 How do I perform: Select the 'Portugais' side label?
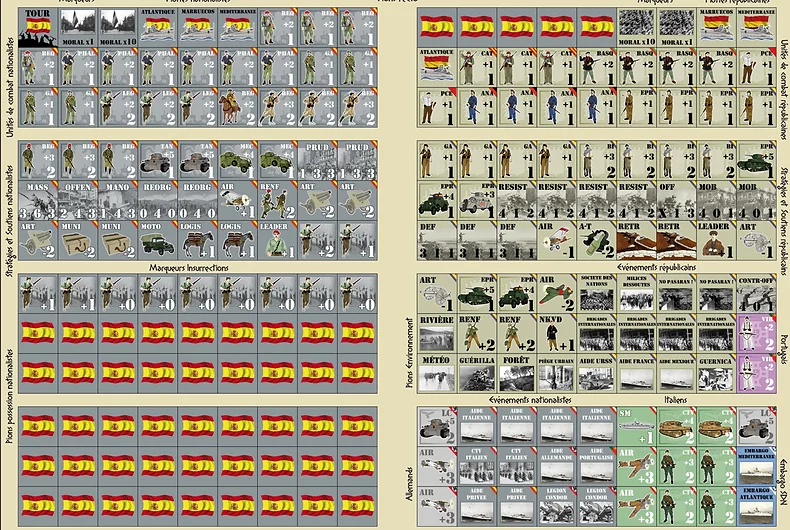click(783, 349)
